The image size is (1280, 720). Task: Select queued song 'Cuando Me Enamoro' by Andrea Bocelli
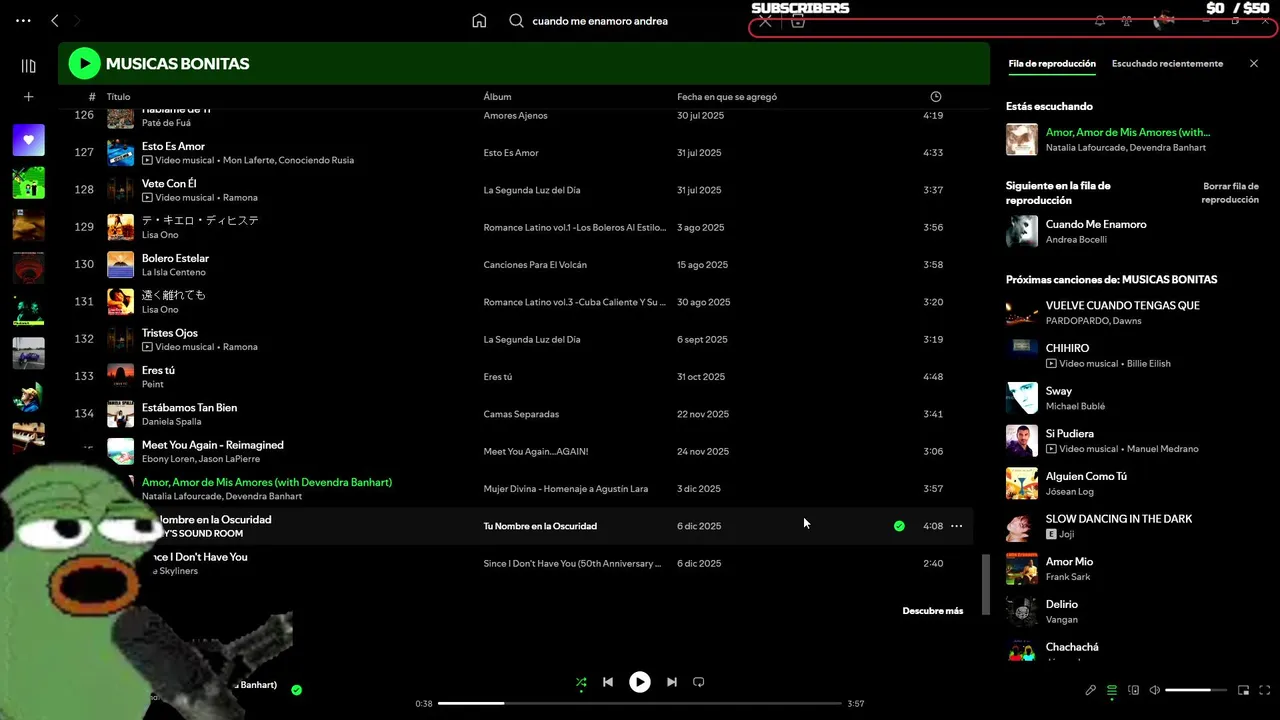pyautogui.click(x=1096, y=225)
